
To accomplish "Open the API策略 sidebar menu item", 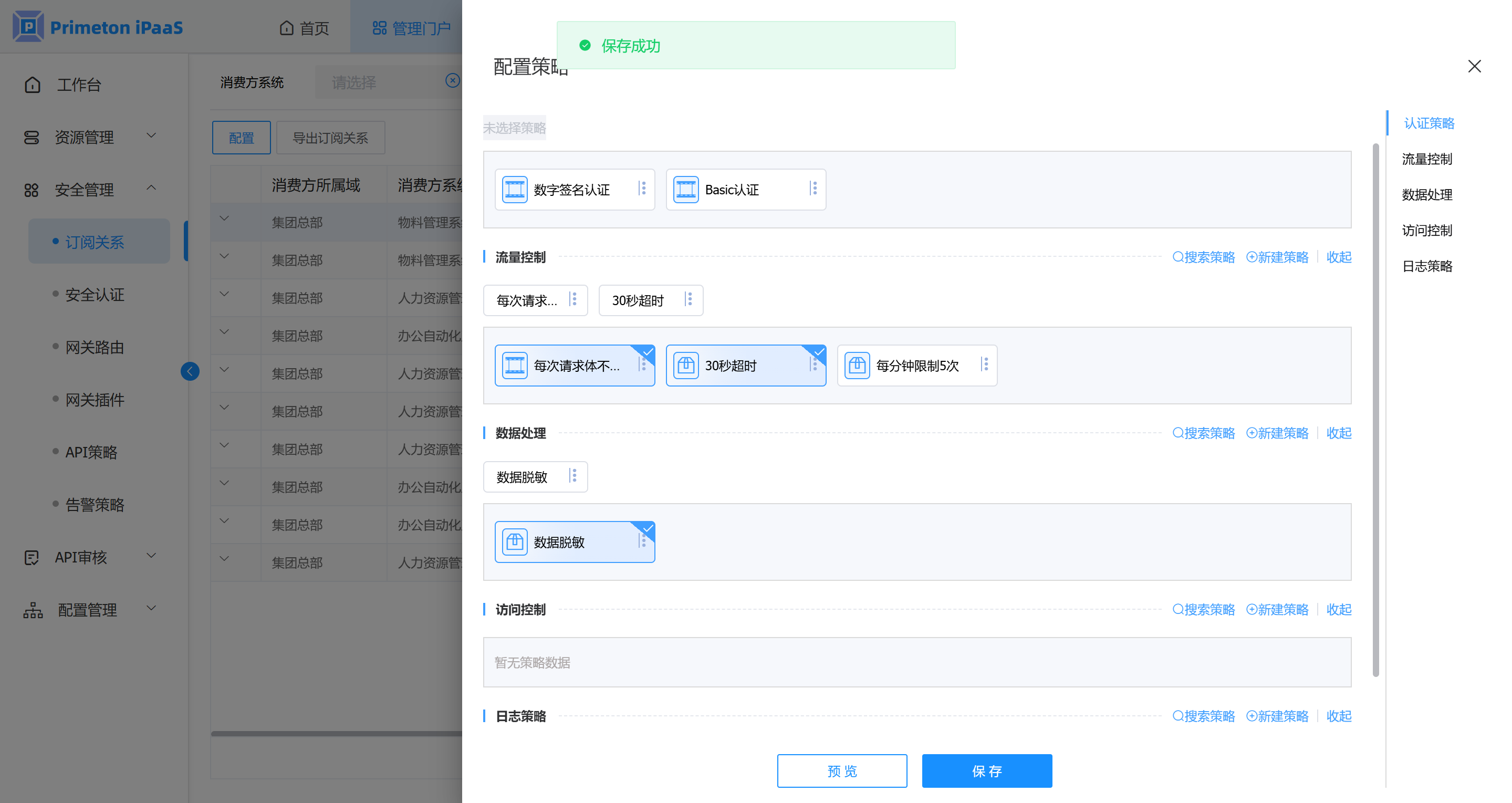I will coord(91,452).
